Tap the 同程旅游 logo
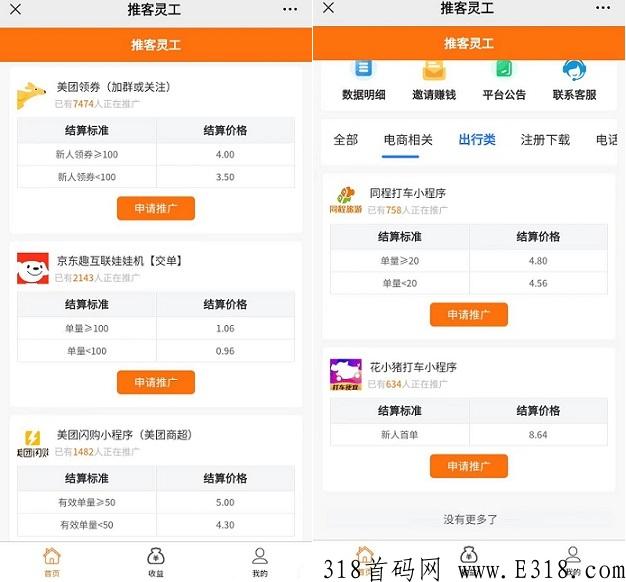The width and height of the screenshot is (626, 582). [x=346, y=200]
